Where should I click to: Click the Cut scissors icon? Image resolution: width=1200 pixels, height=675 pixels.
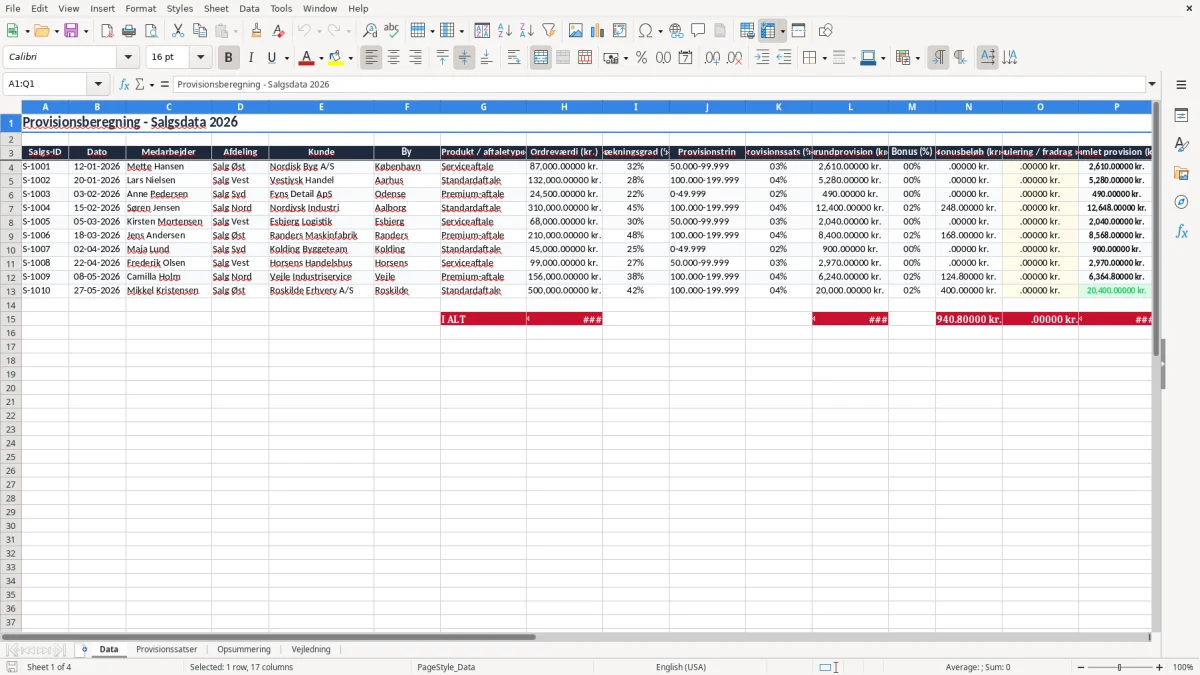point(178,31)
